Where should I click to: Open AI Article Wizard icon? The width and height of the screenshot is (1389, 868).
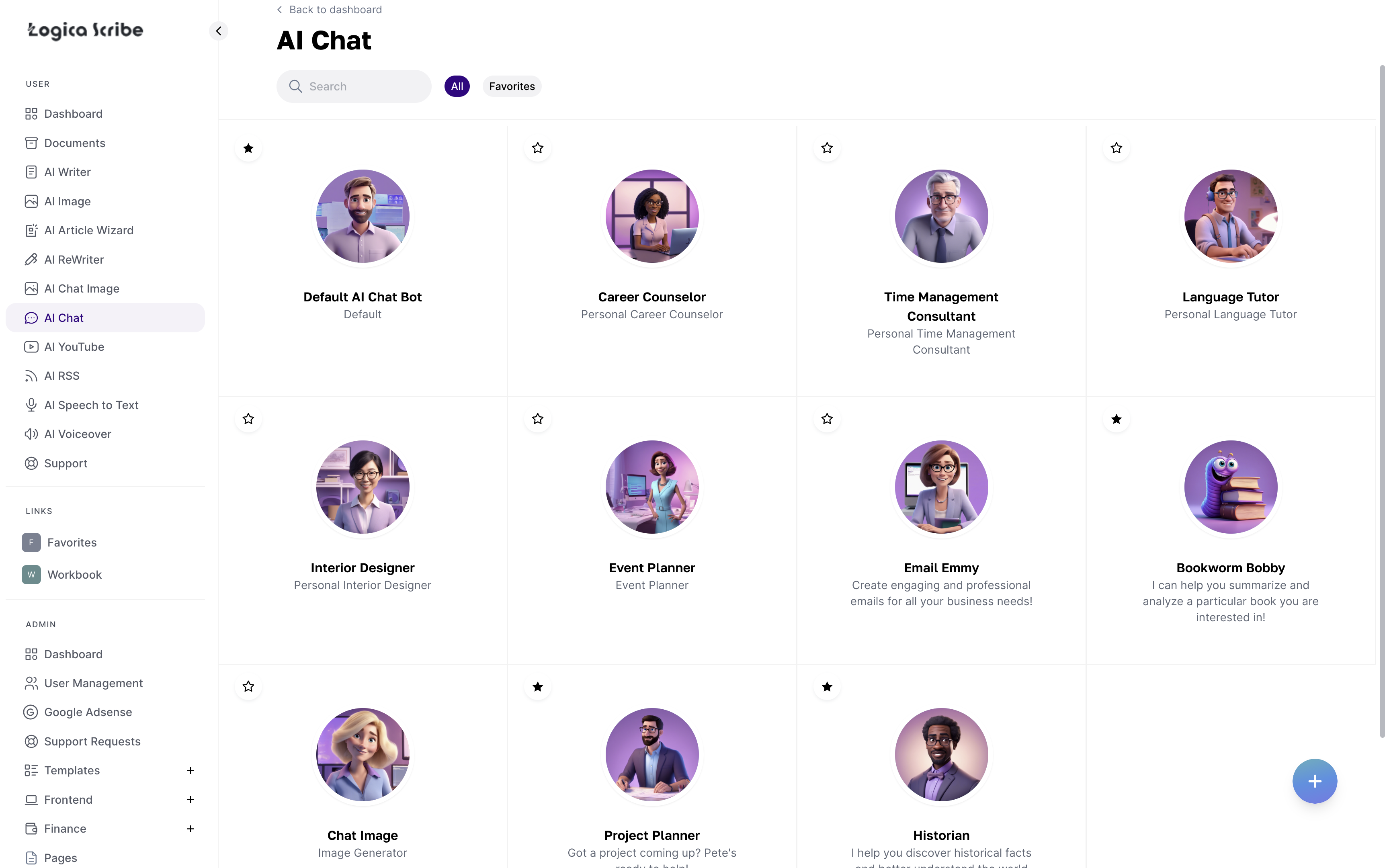point(31,230)
